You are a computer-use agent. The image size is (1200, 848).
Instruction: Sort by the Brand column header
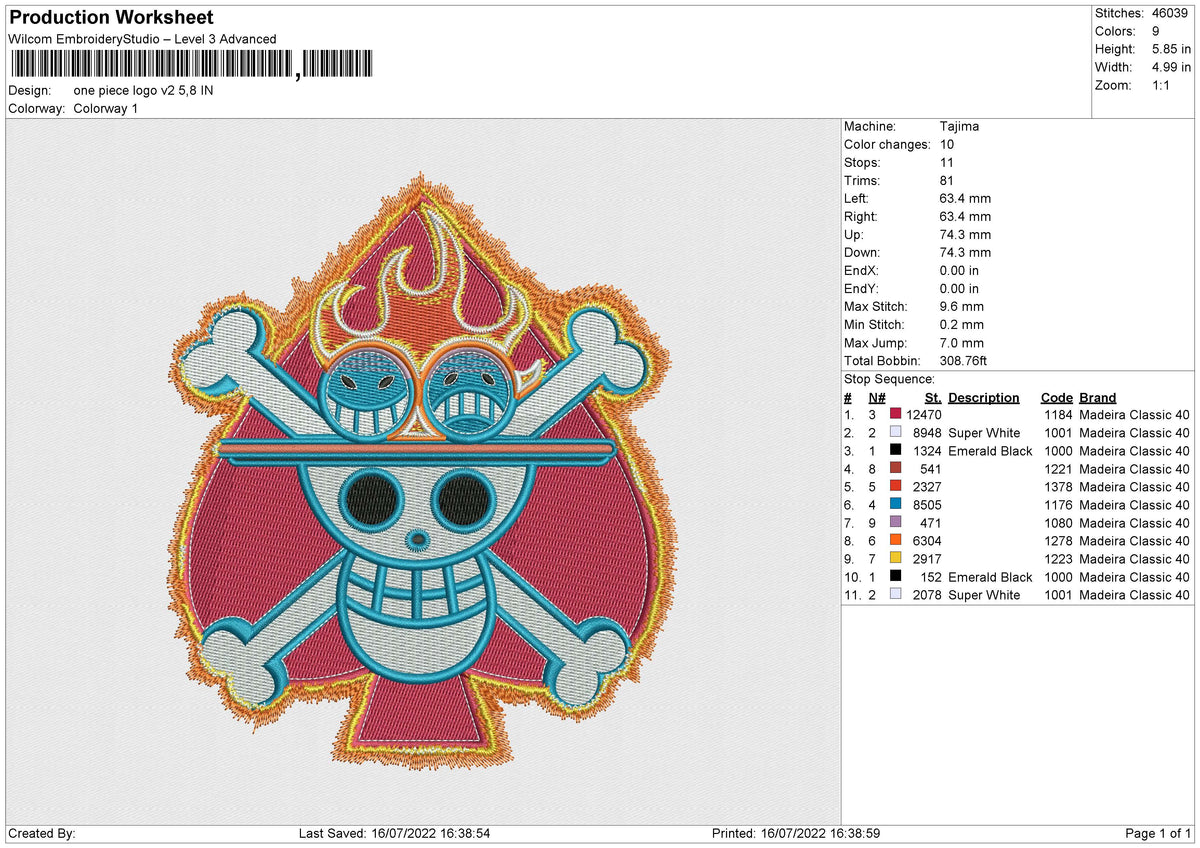tap(1096, 397)
